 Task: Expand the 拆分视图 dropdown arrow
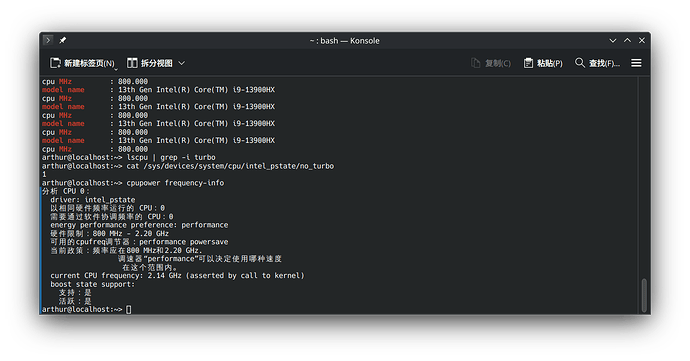click(x=182, y=63)
